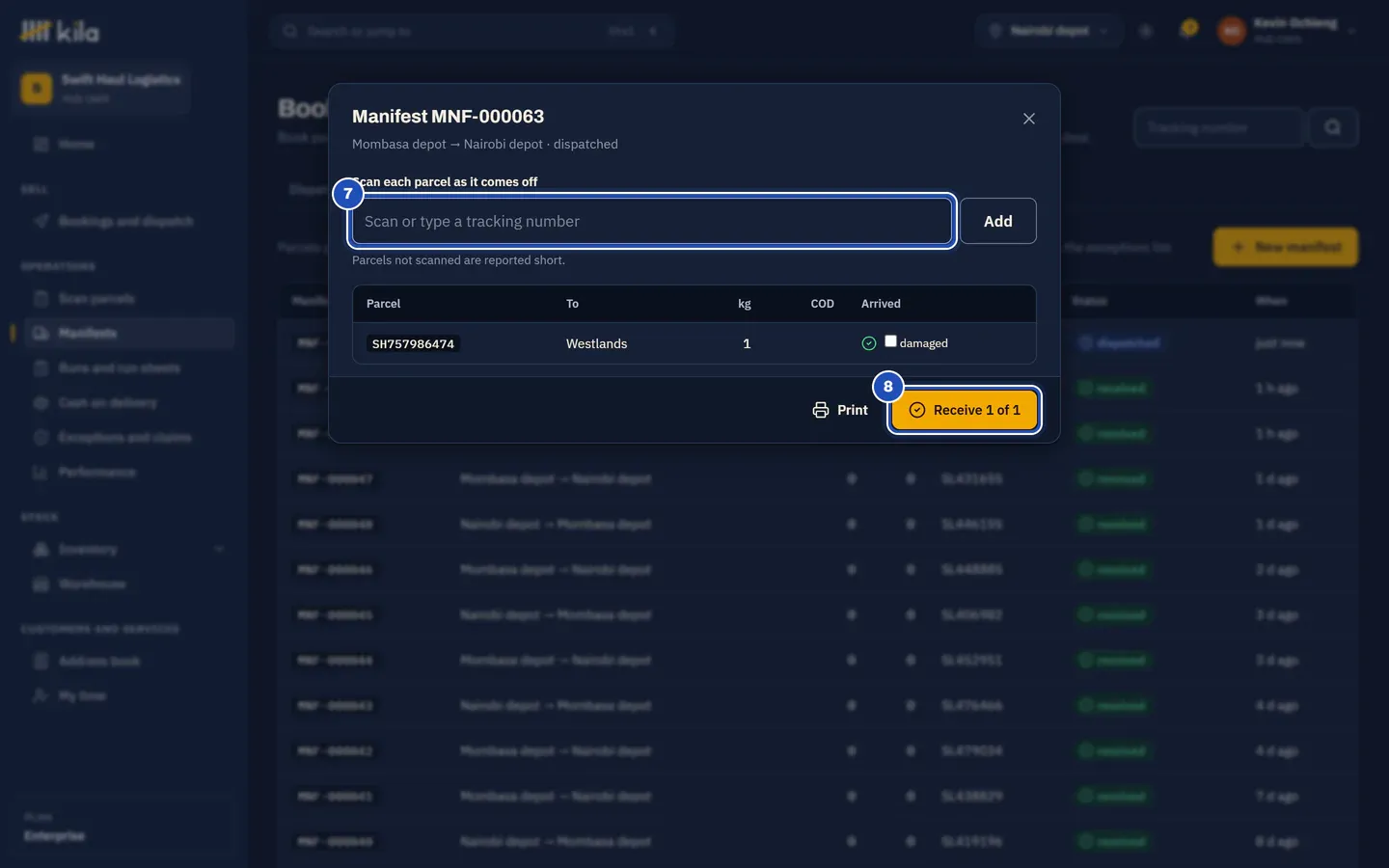Focus the scan tracking number field

[x=652, y=221]
